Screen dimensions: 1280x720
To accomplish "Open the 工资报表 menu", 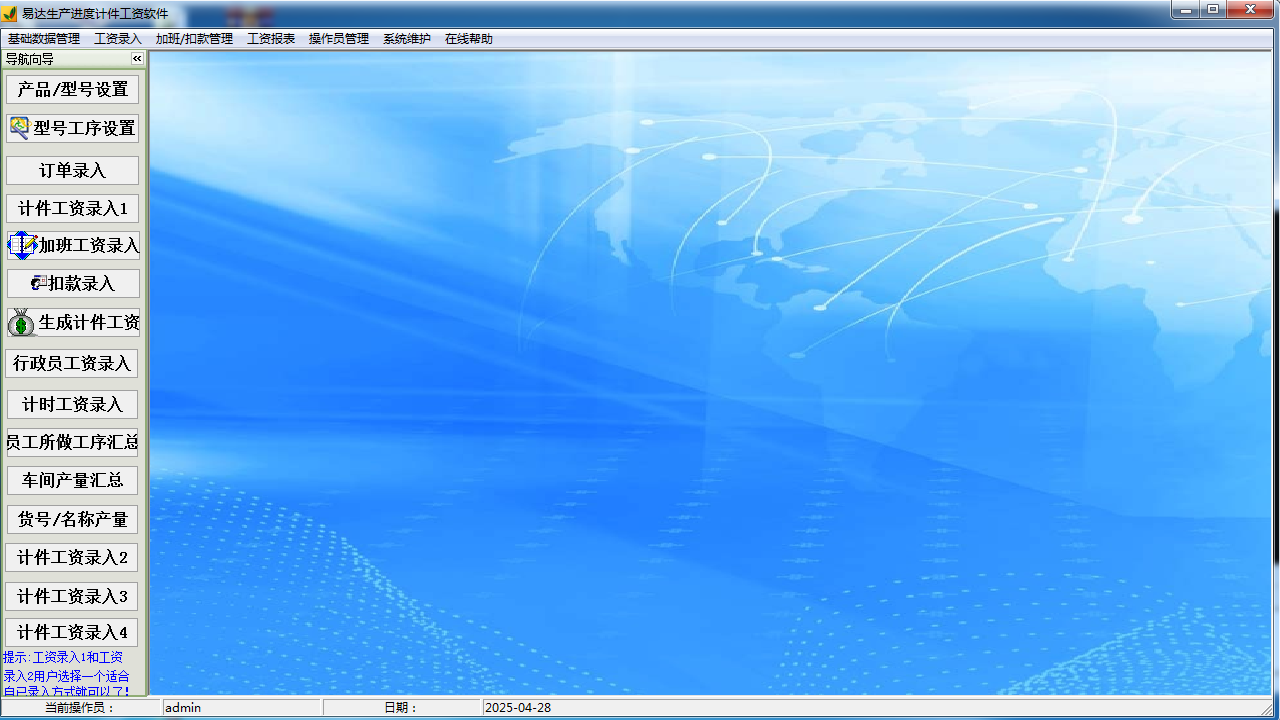I will click(271, 39).
